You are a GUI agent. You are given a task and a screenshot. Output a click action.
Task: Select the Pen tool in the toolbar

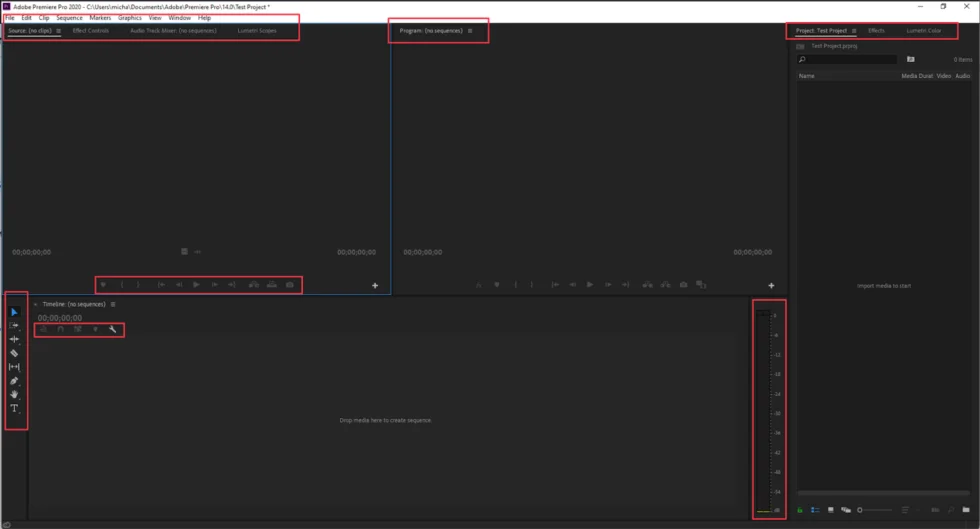pos(14,381)
